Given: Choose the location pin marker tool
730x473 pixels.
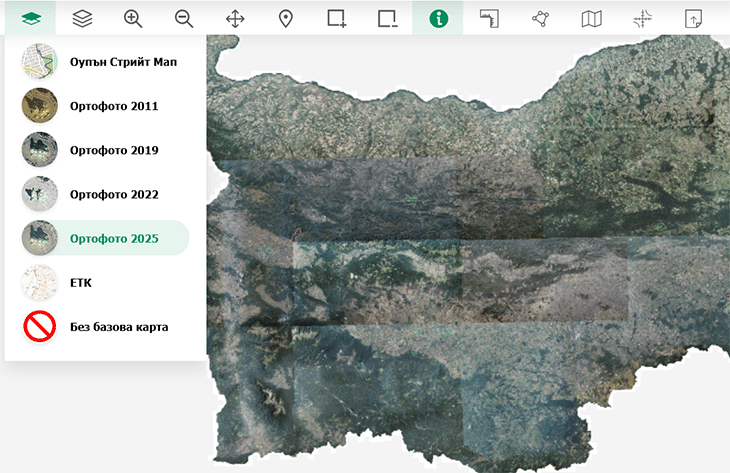Looking at the screenshot, I should point(285,19).
